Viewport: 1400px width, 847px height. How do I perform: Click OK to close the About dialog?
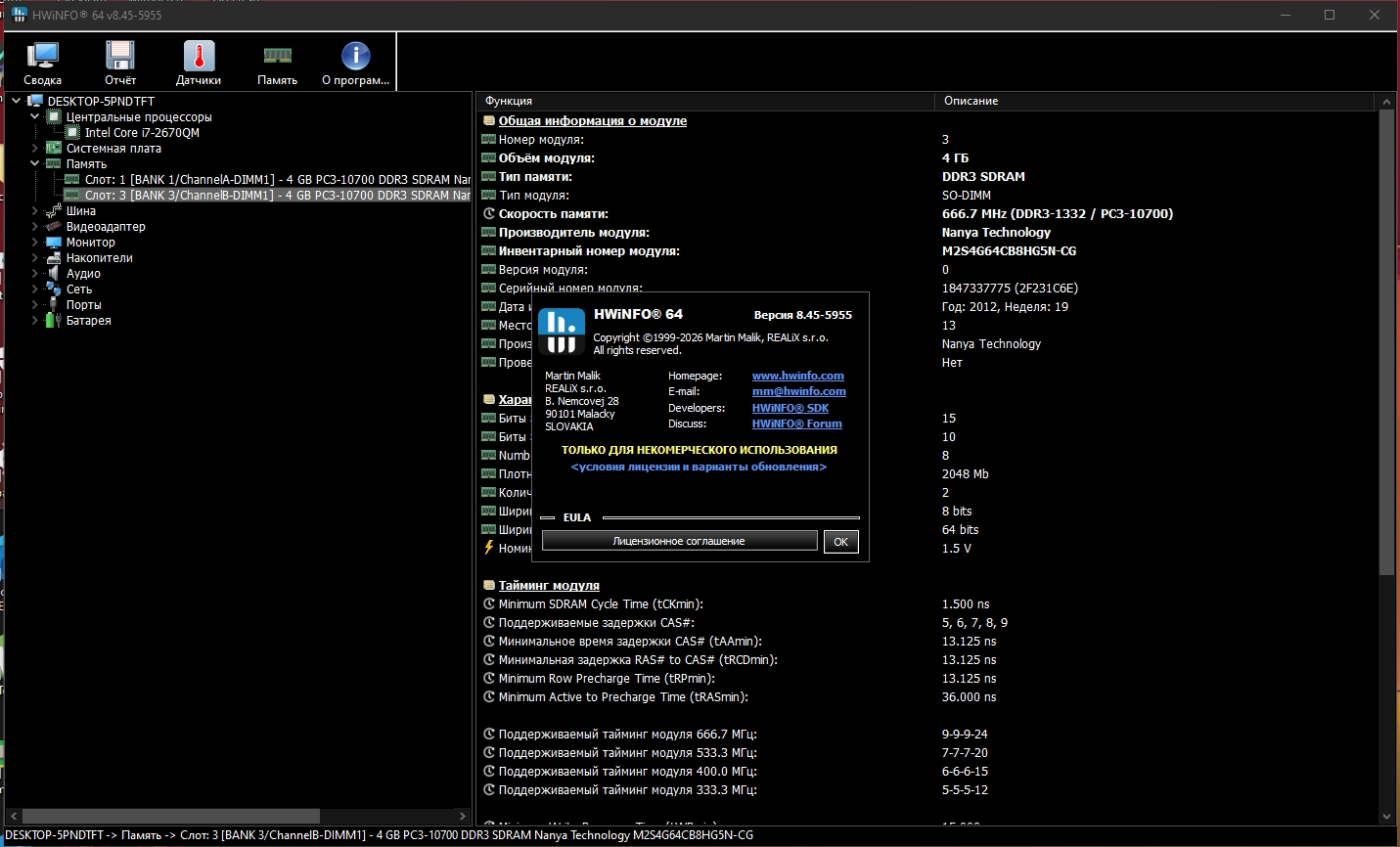[x=840, y=542]
